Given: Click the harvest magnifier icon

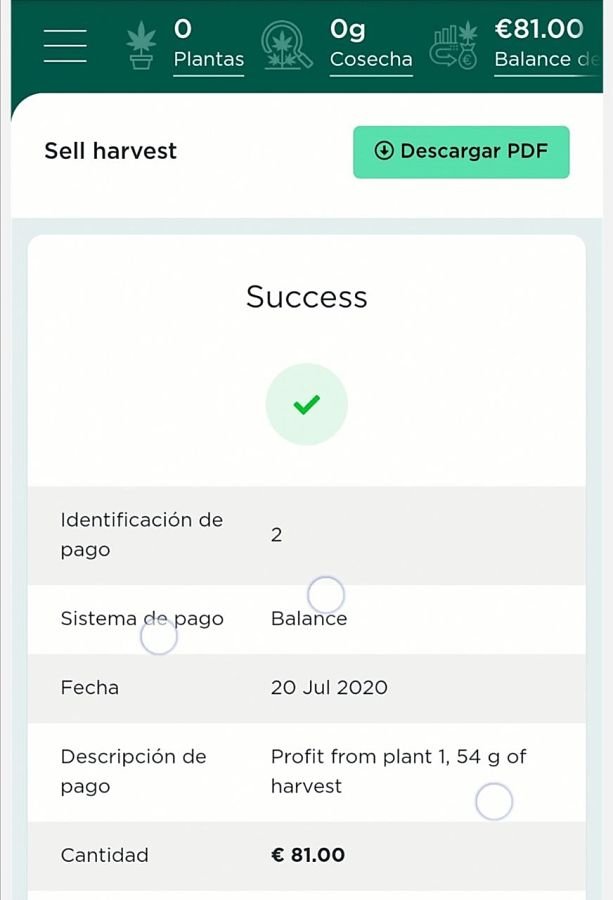Looking at the screenshot, I should click(286, 45).
